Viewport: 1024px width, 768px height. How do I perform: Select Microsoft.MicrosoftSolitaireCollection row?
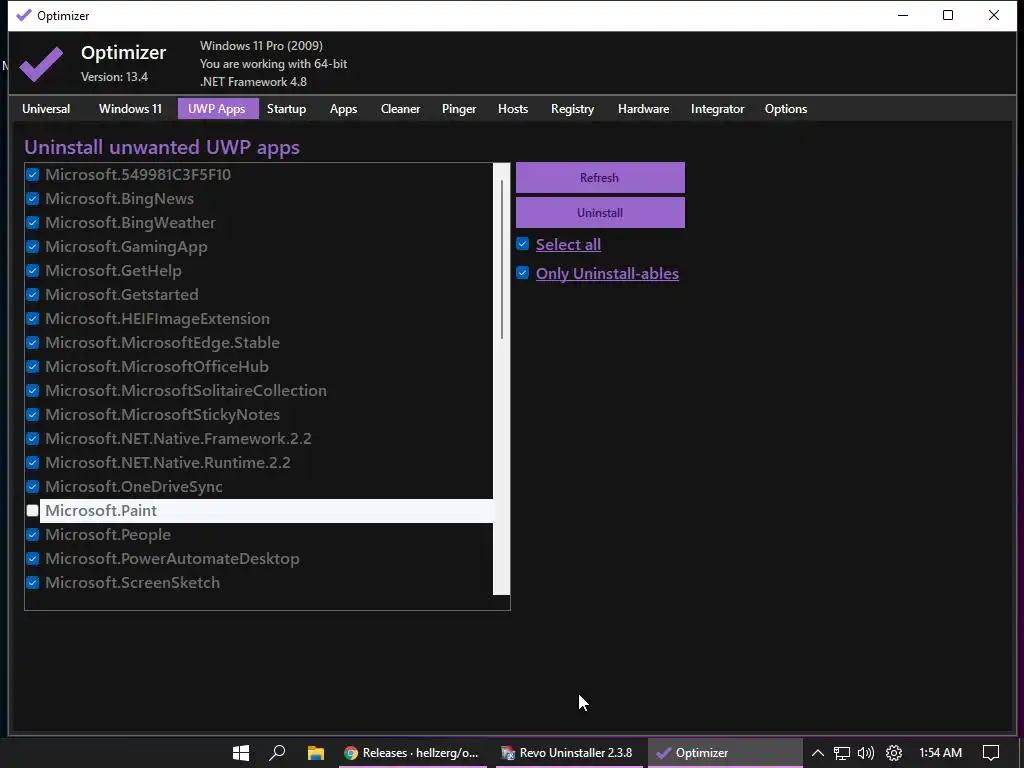pos(259,391)
